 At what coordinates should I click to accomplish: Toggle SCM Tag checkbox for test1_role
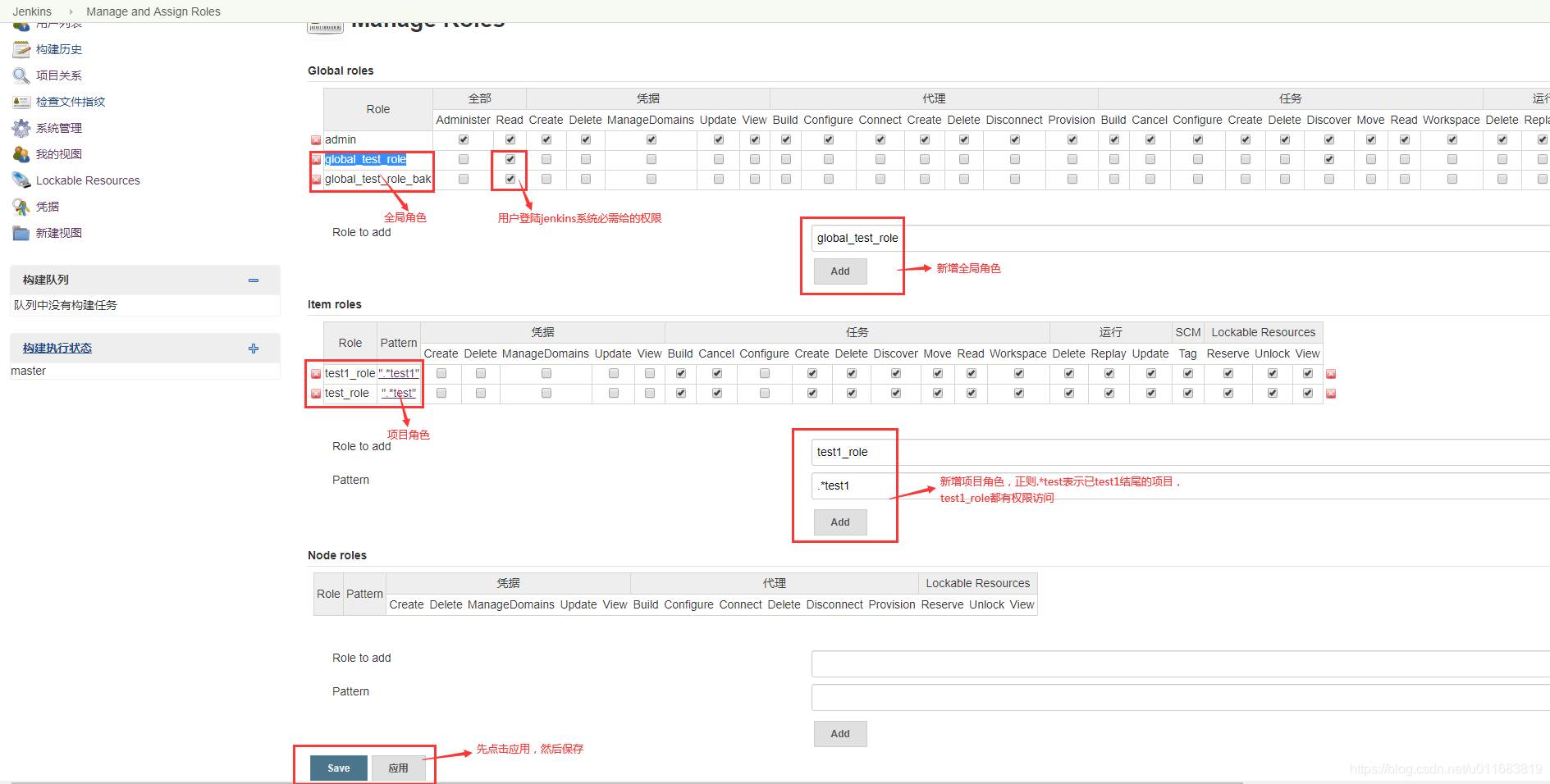pyautogui.click(x=1188, y=373)
